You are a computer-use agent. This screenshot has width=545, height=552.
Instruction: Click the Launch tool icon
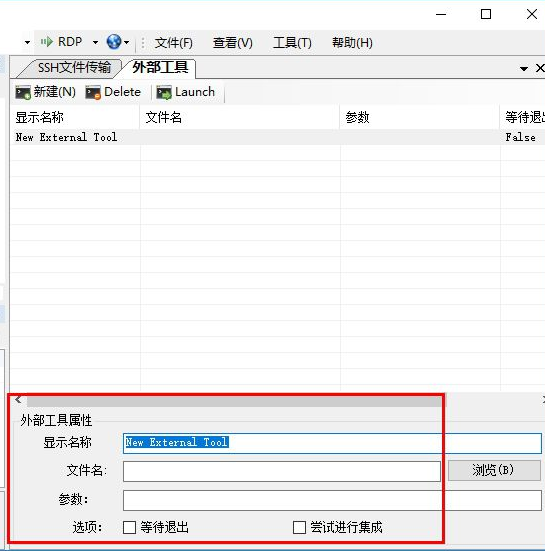click(x=164, y=93)
